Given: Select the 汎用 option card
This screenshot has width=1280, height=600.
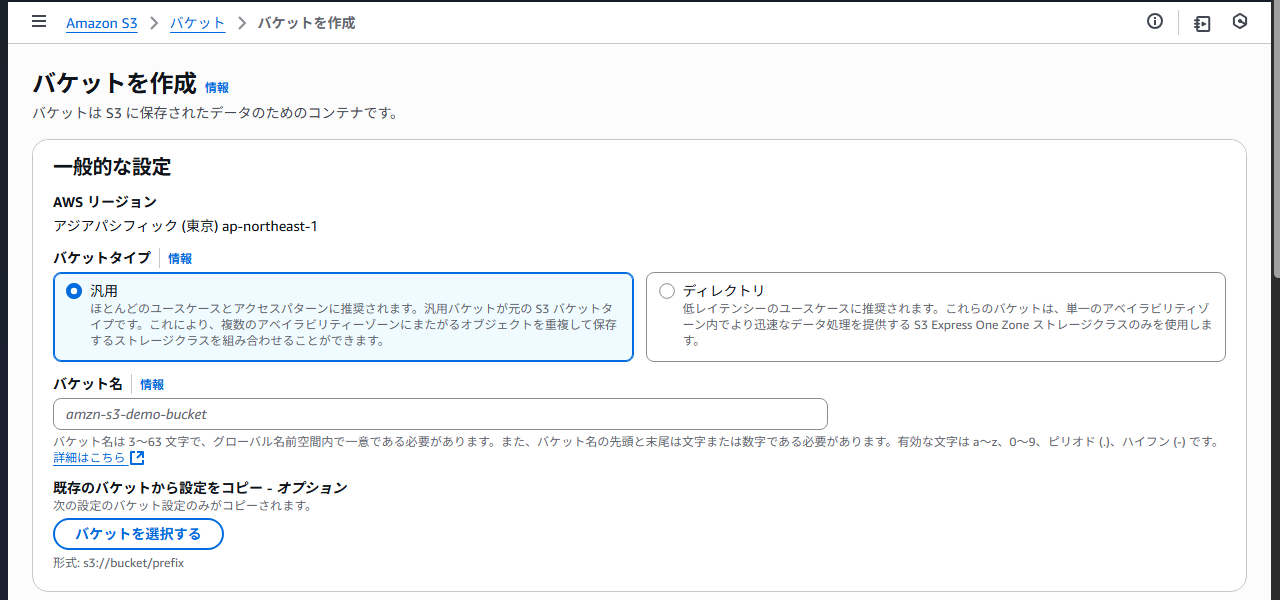Looking at the screenshot, I should click(343, 315).
